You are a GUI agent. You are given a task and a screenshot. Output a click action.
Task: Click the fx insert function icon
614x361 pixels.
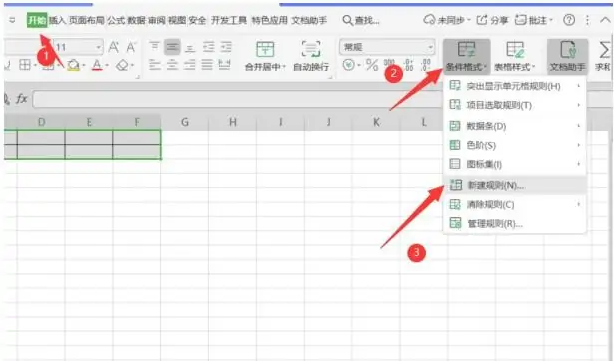coord(22,99)
